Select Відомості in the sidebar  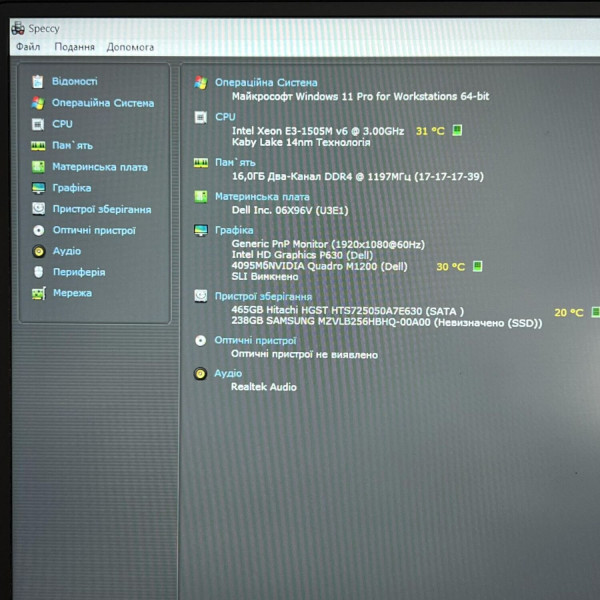[x=75, y=81]
